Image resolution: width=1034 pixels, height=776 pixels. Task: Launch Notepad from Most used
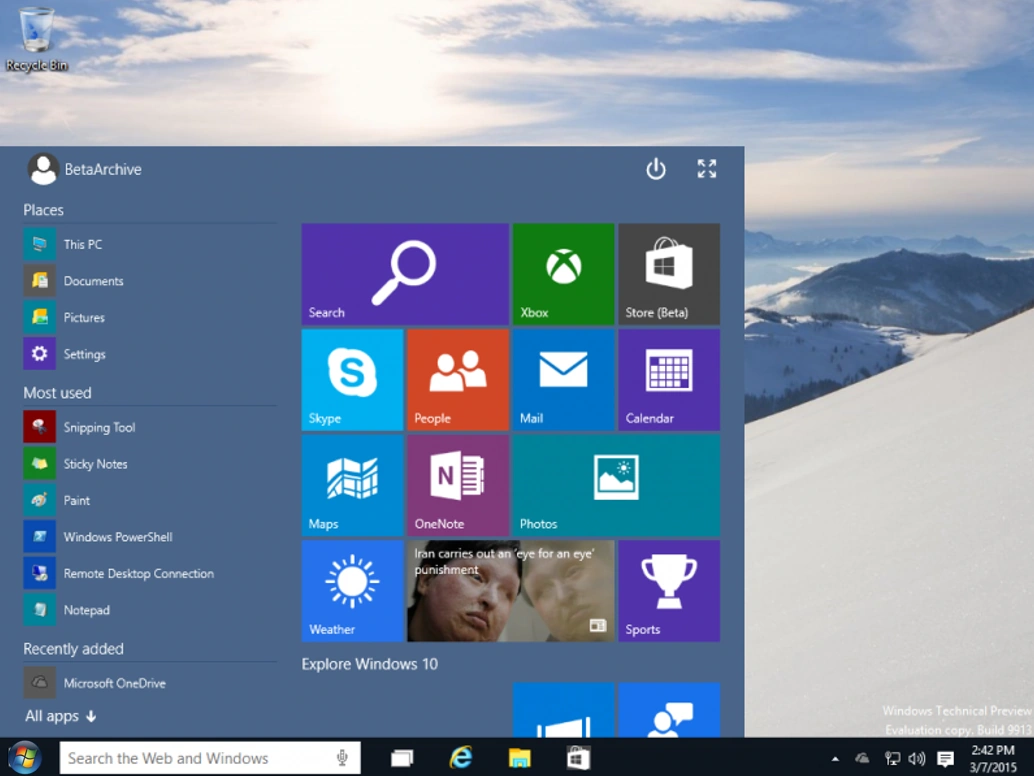(150, 610)
